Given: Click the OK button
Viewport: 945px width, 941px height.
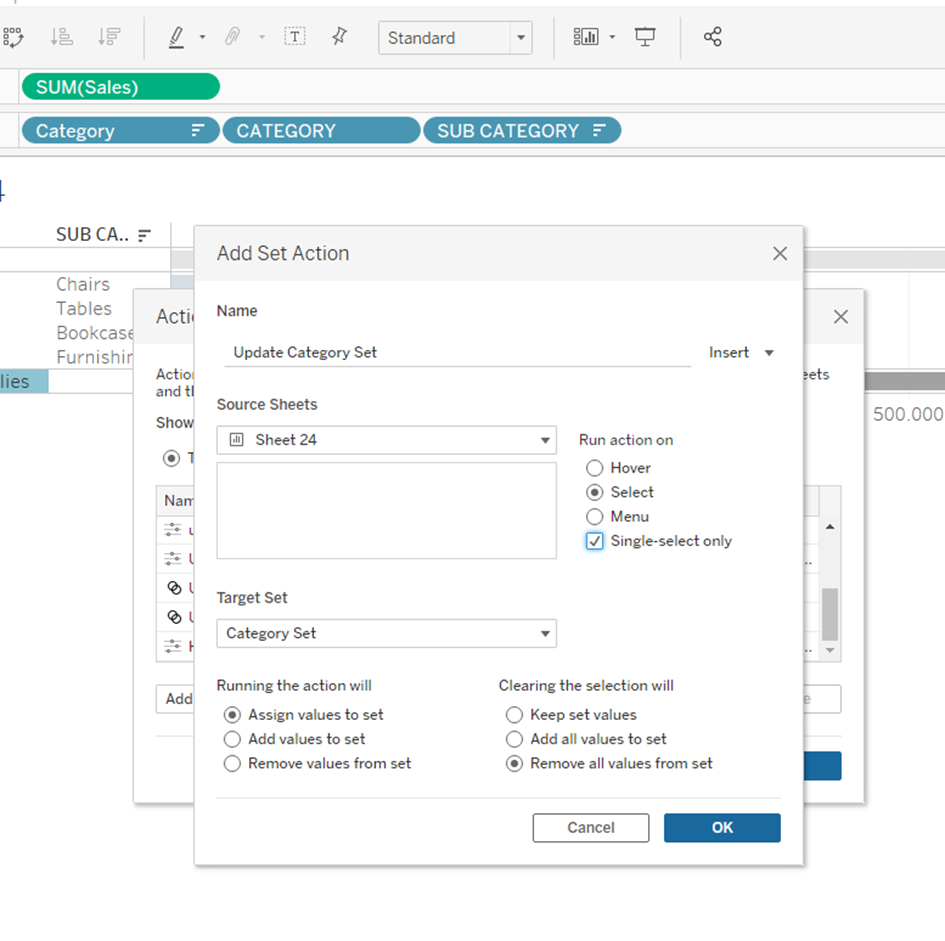Looking at the screenshot, I should 722,827.
